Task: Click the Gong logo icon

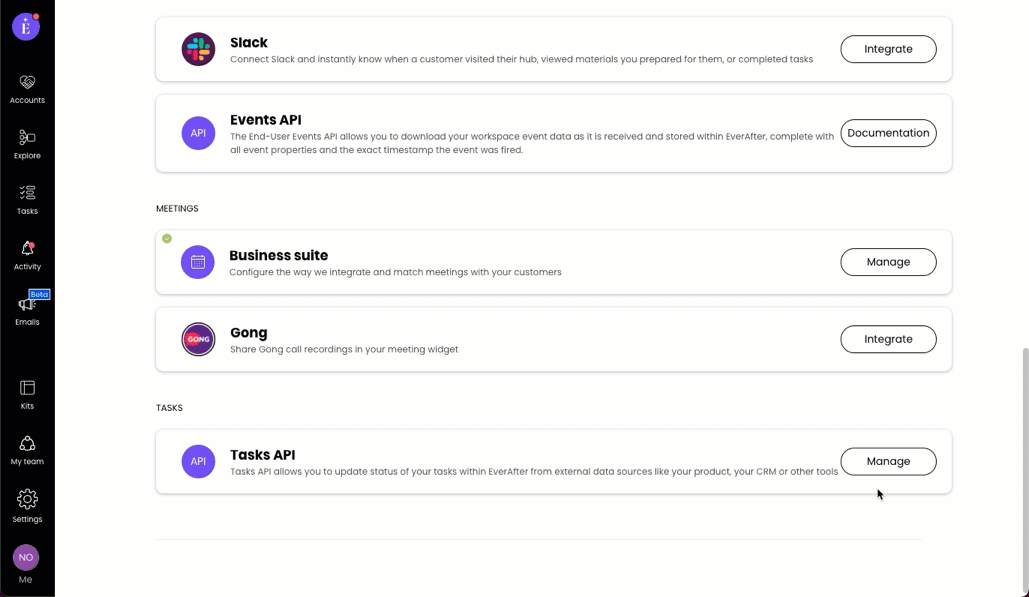Action: pos(198,339)
